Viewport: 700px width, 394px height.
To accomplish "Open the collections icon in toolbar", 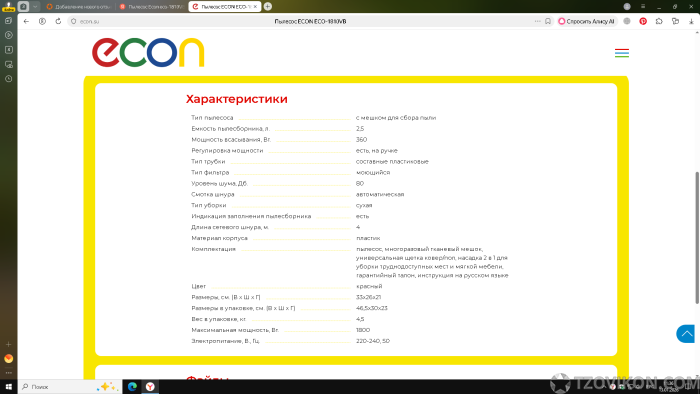I will (675, 21).
